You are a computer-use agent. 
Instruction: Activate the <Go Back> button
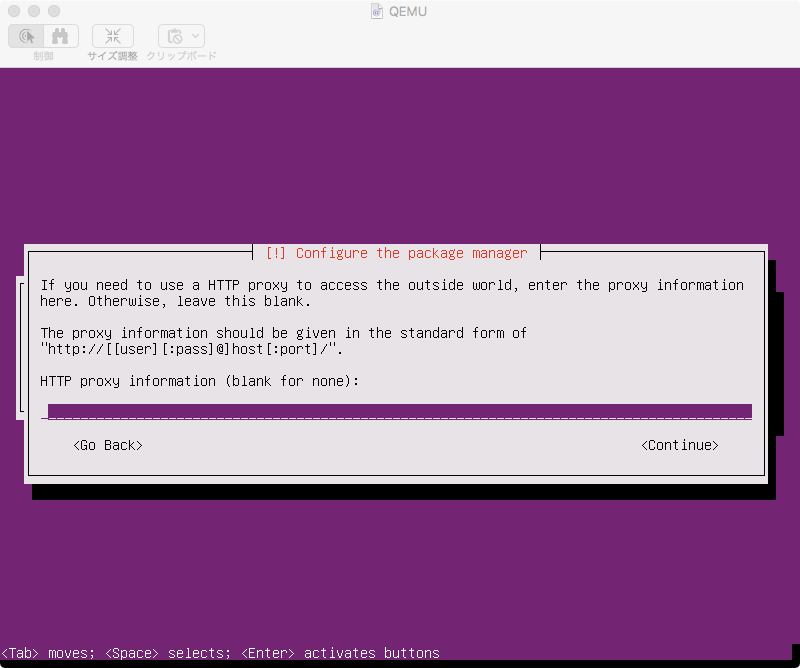[x=108, y=446]
